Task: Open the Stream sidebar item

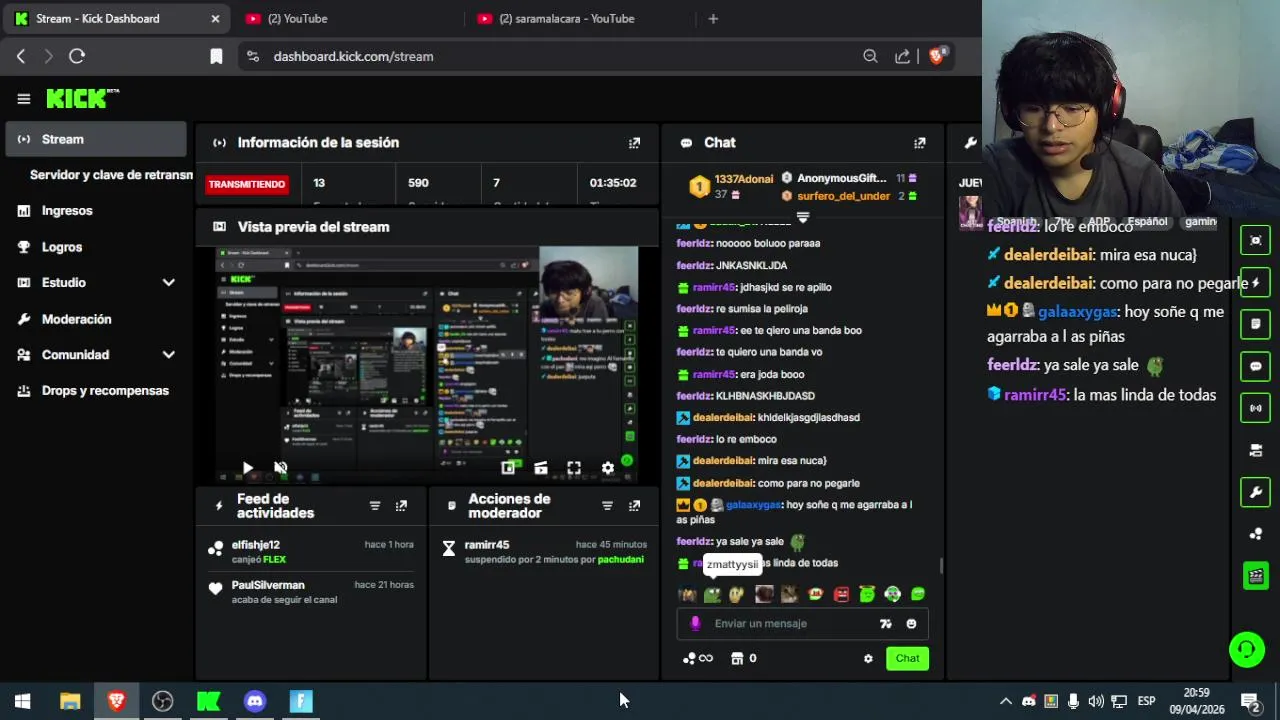Action: (96, 139)
